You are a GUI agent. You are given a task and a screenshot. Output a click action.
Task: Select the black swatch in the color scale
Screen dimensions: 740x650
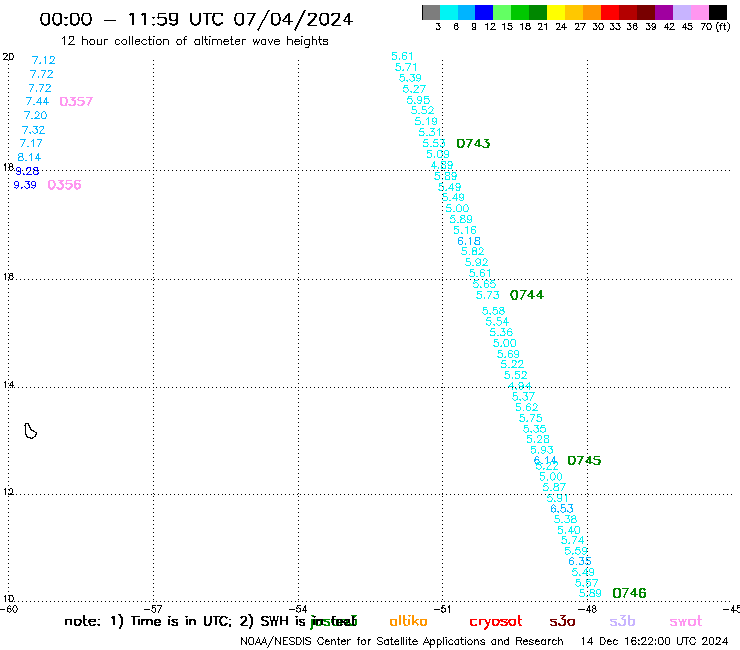pos(717,12)
